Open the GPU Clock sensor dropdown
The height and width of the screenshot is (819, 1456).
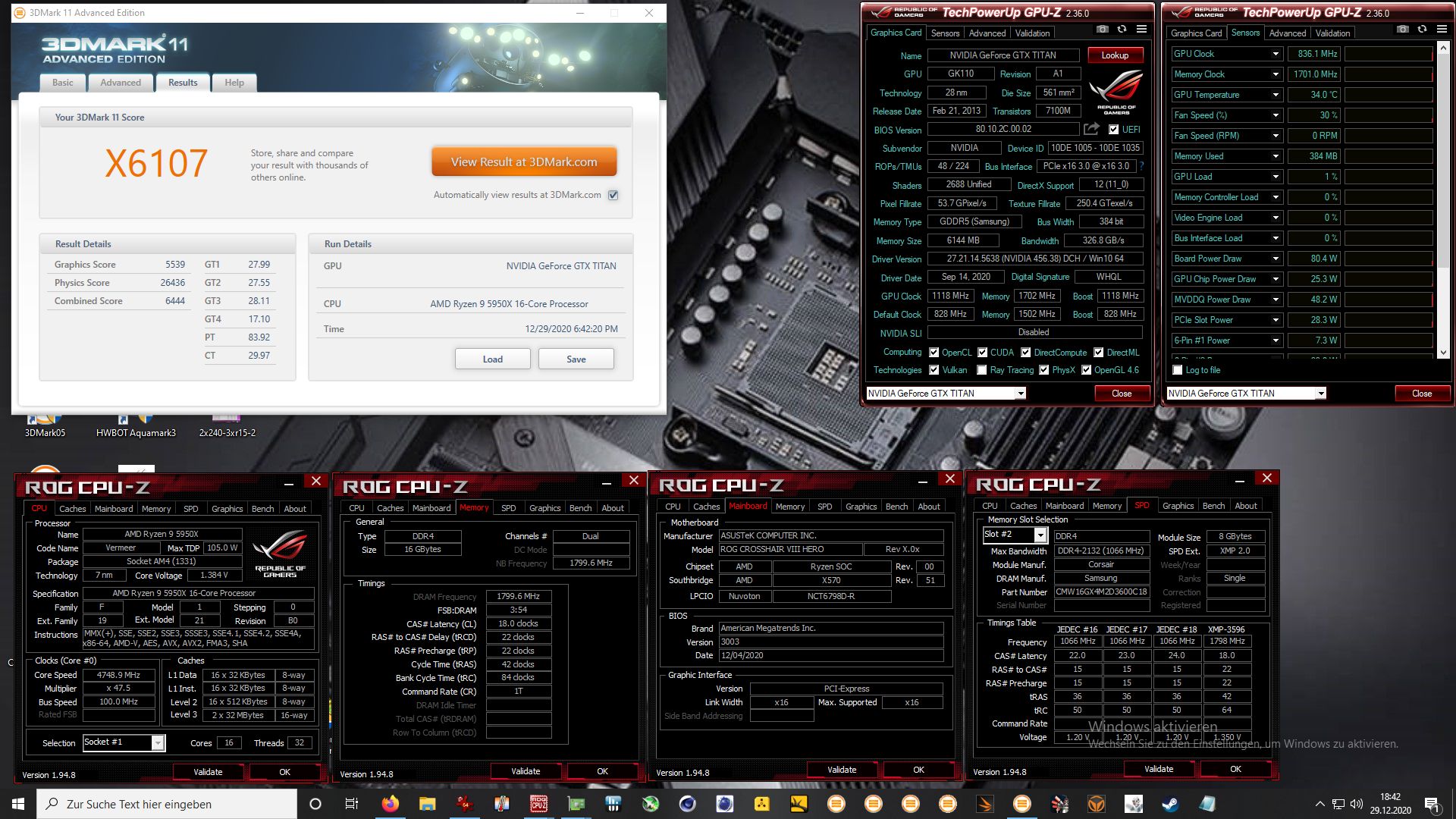pyautogui.click(x=1276, y=54)
